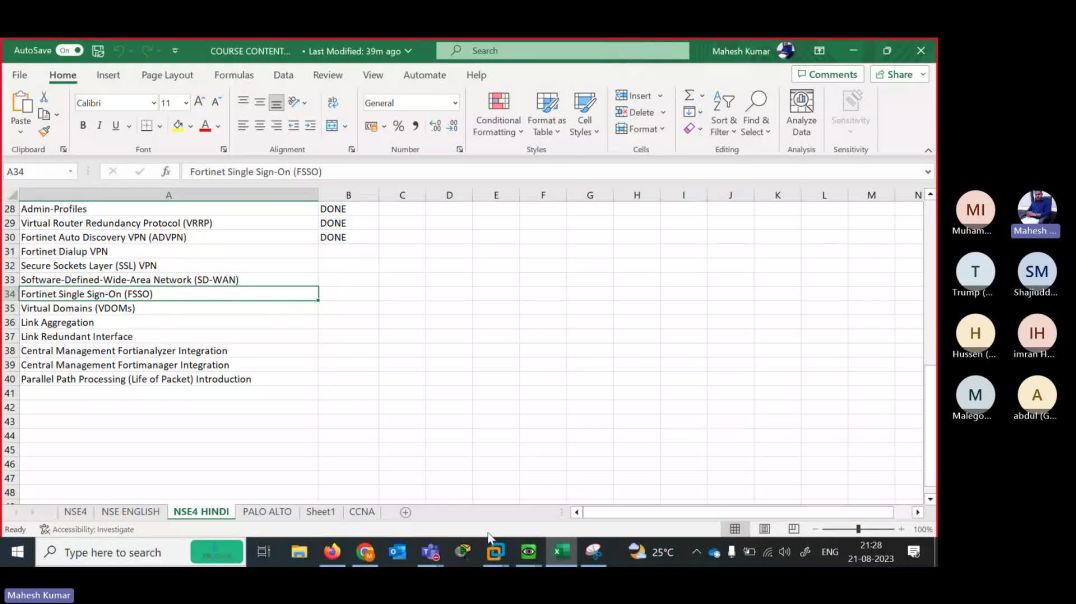Click the Search box in title bar
1076x604 pixels.
(x=563, y=51)
